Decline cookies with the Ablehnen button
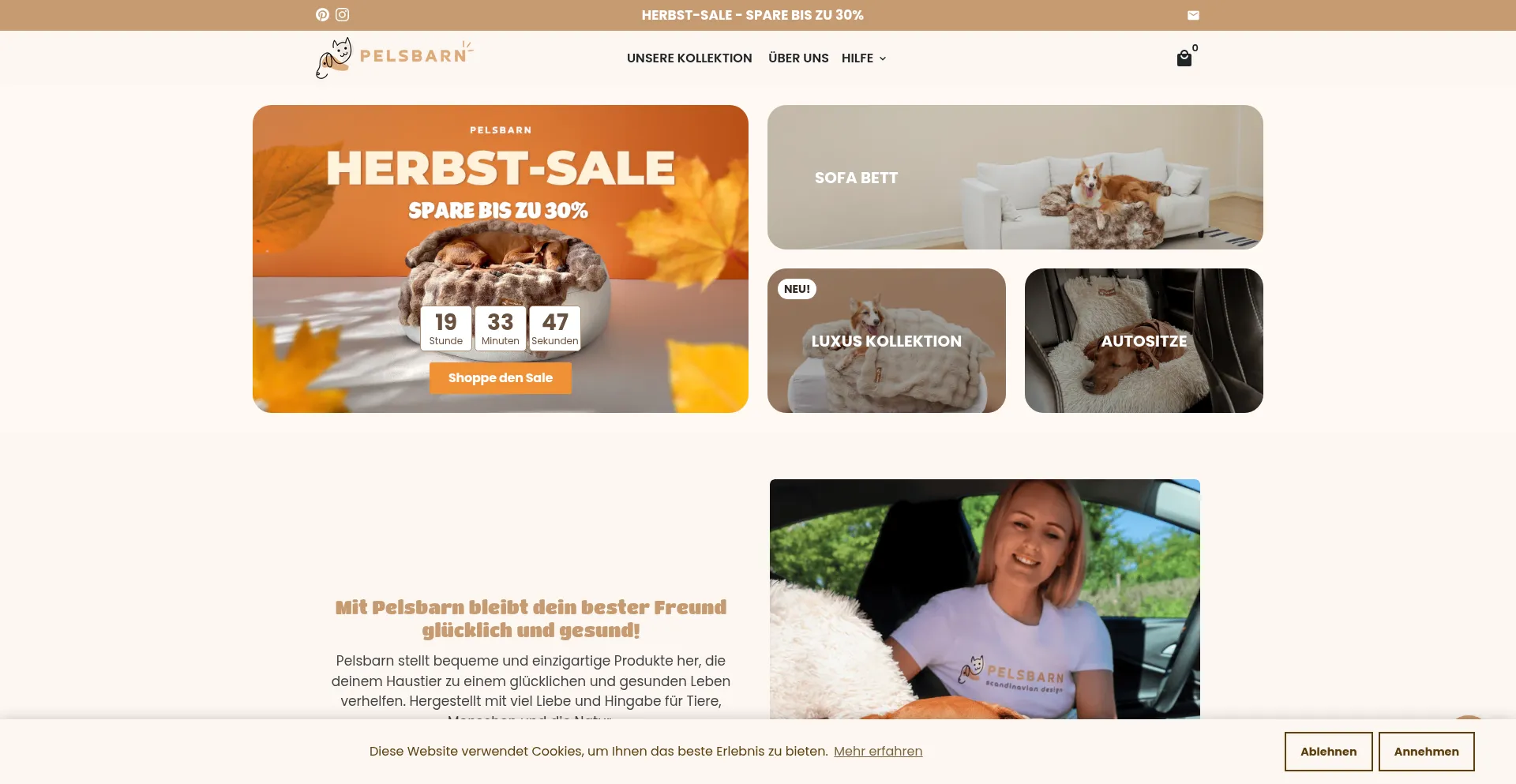Image resolution: width=1516 pixels, height=784 pixels. [1328, 752]
